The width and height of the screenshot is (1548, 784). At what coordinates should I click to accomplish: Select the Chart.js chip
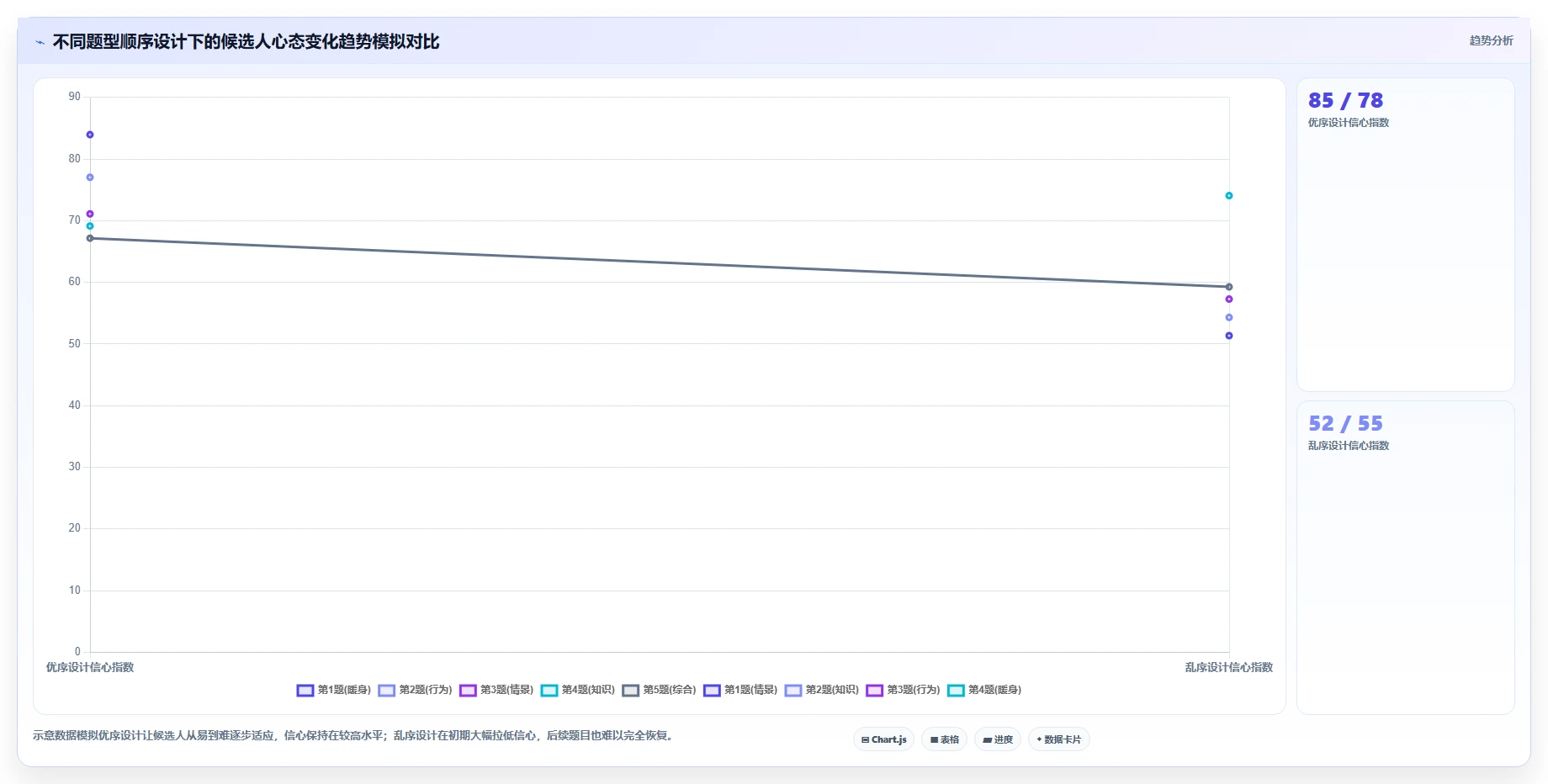coord(884,739)
